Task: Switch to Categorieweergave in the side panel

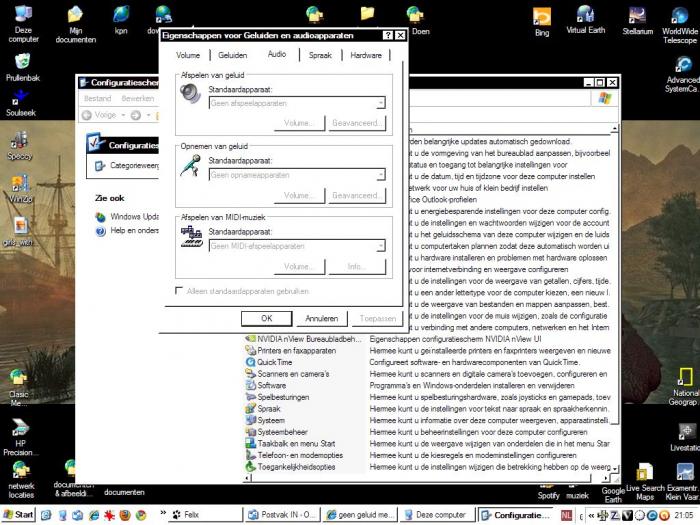Action: click(127, 166)
